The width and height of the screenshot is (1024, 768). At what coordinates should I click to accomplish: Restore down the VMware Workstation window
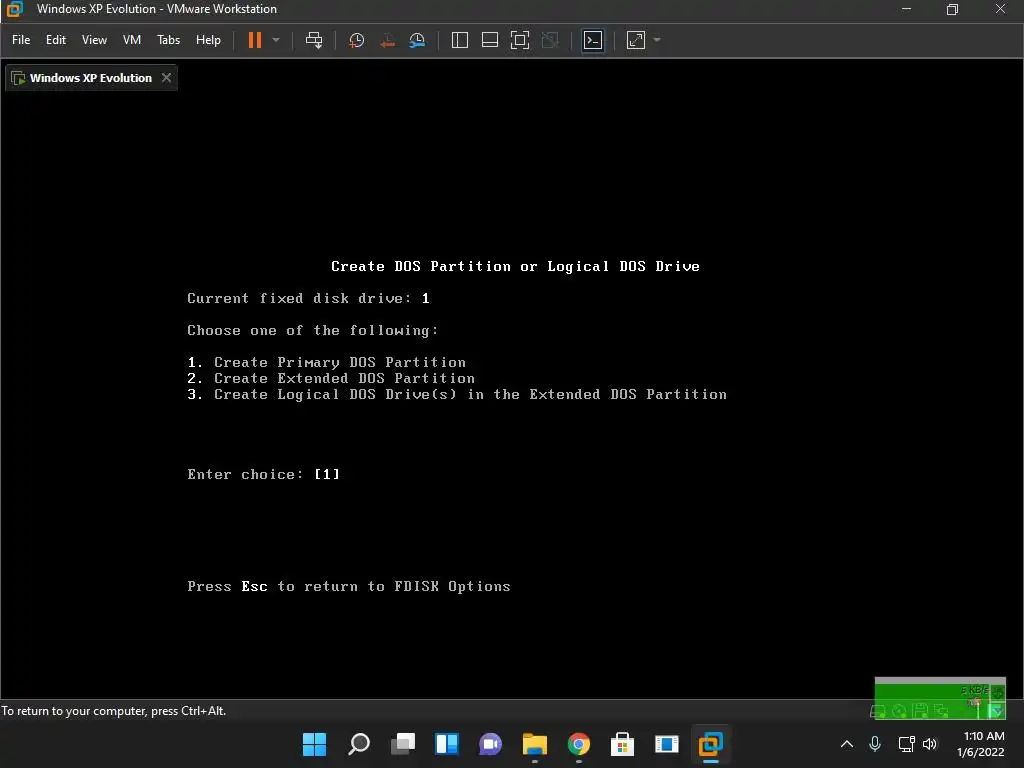tap(952, 9)
